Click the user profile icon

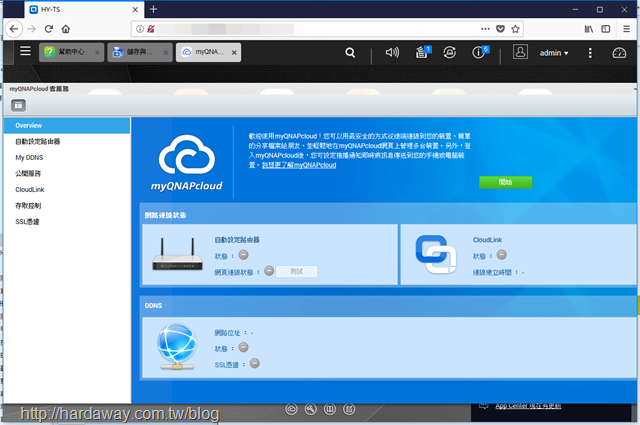coord(520,52)
